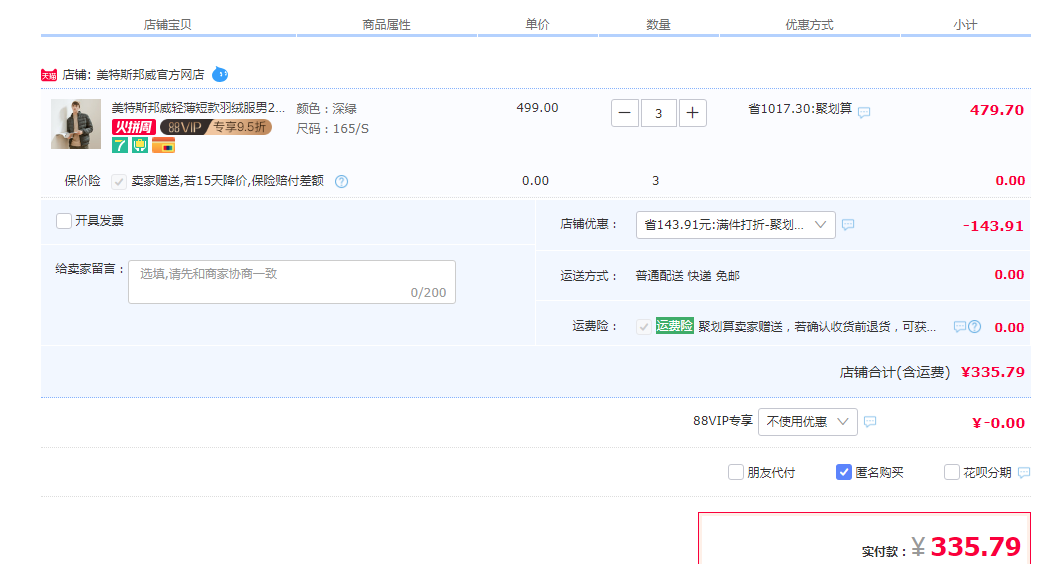The width and height of the screenshot is (1056, 564).
Task: Click help icon beside price insurance description
Action: [x=341, y=181]
